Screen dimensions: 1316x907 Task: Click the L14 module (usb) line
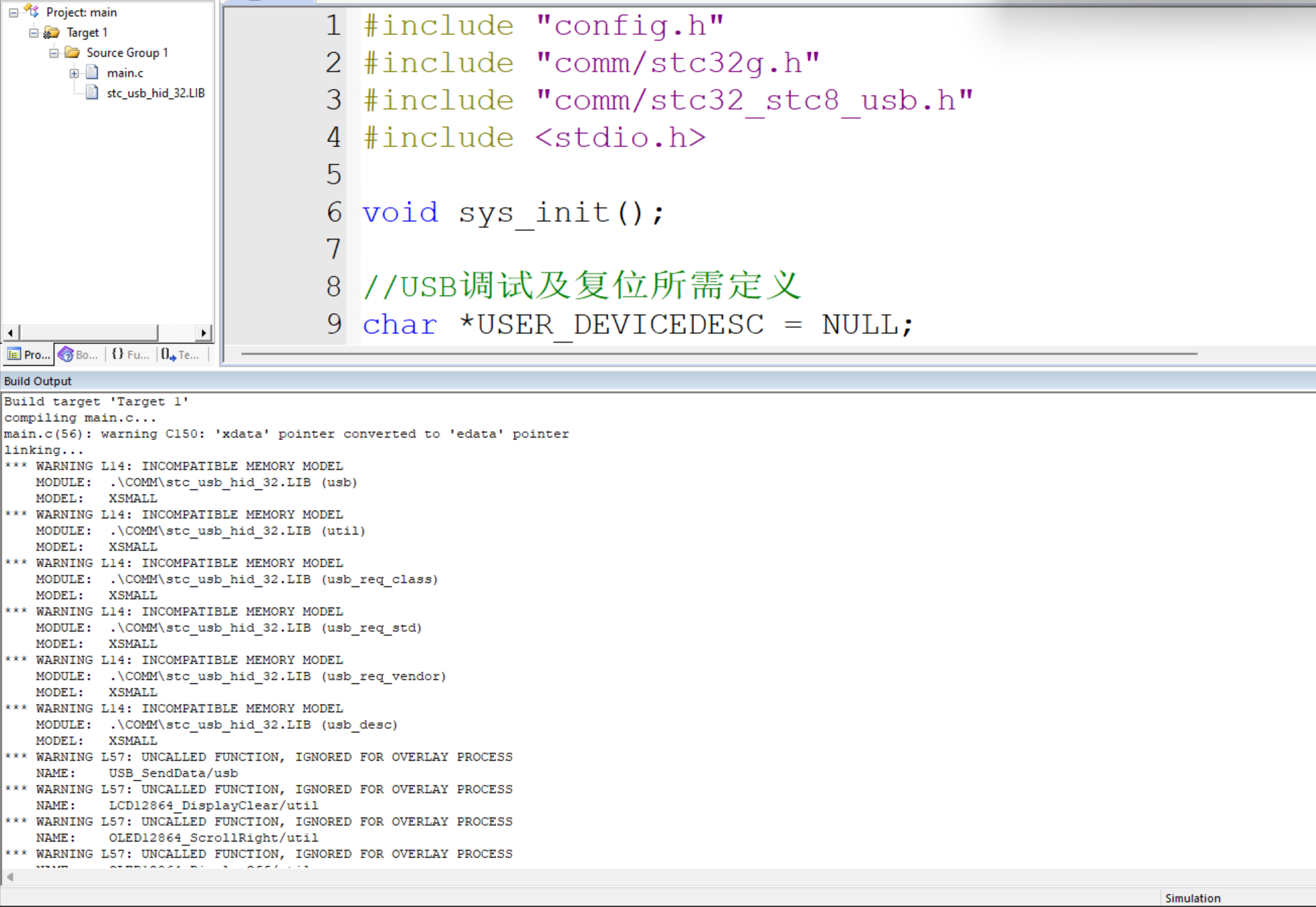[197, 483]
